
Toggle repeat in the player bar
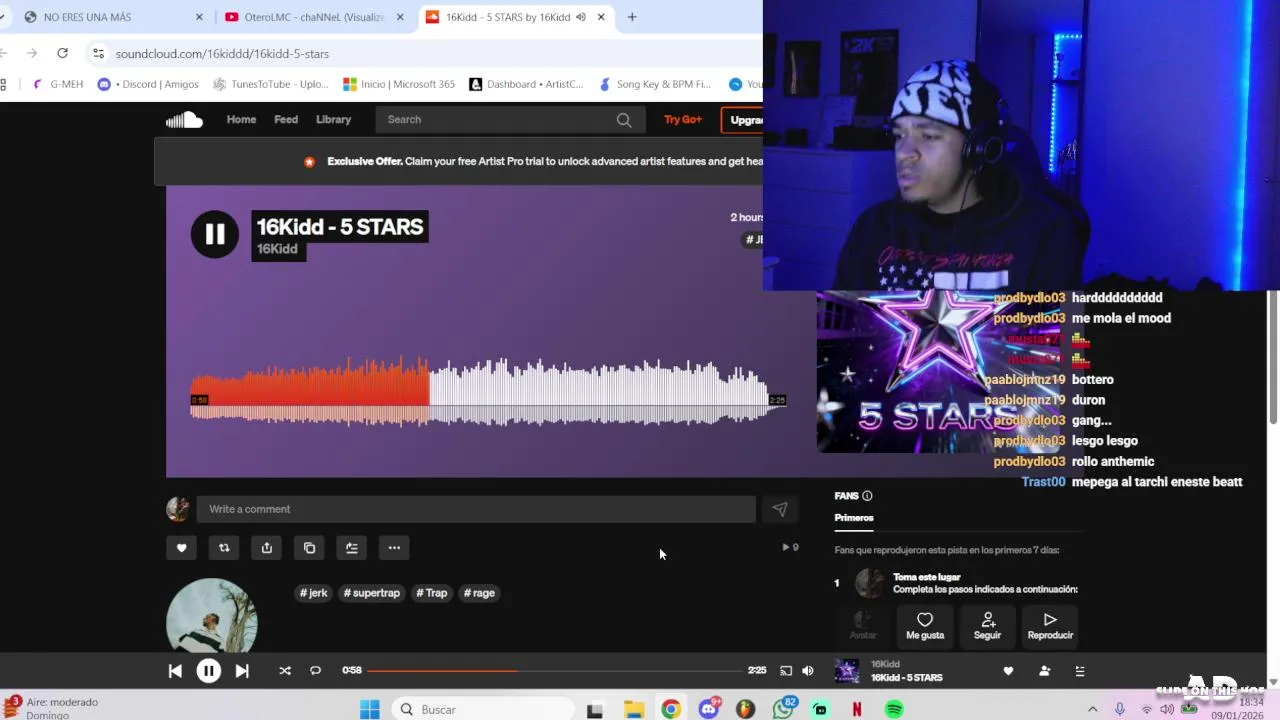[x=315, y=671]
